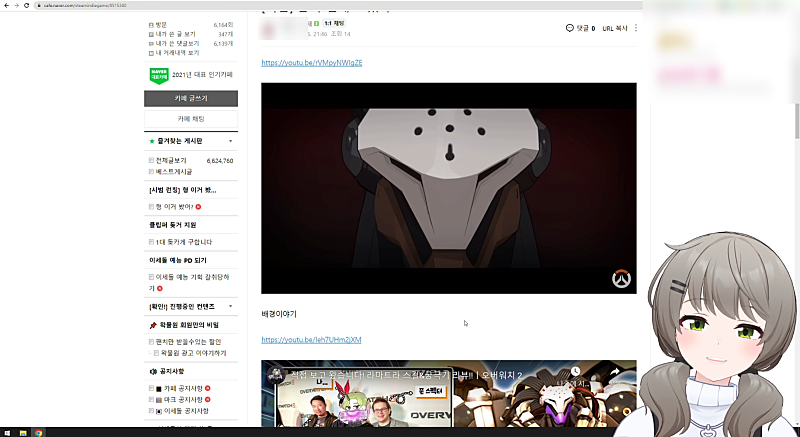Click the 6,624,760 total post count
The width and height of the screenshot is (800, 437).
[220, 161]
